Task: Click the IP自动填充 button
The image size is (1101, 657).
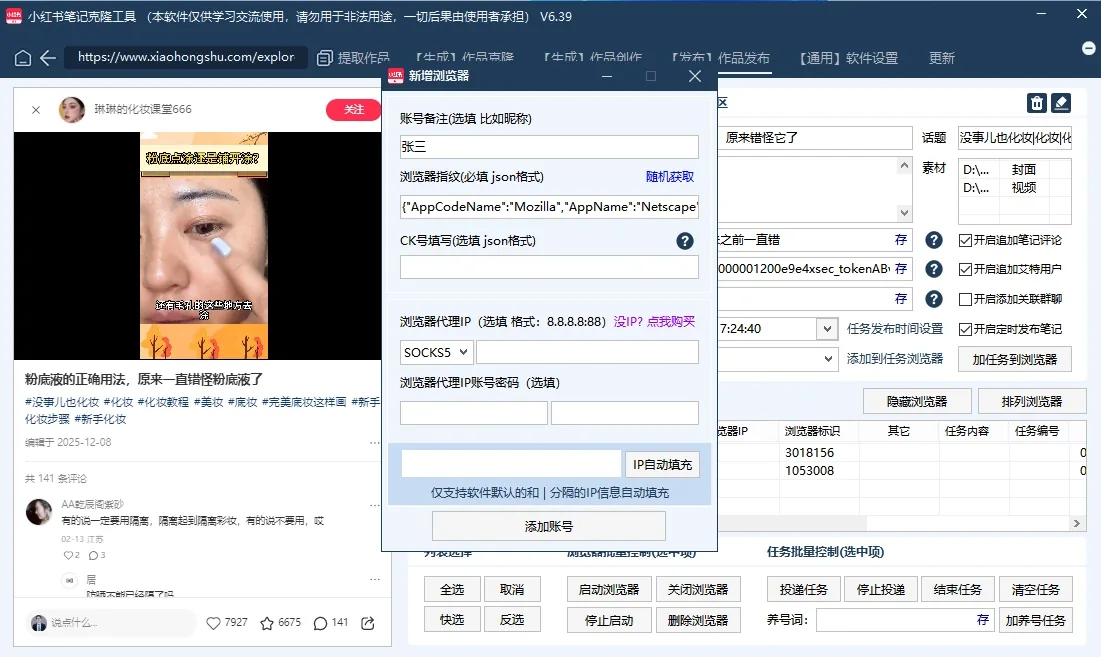Action: pos(662,465)
